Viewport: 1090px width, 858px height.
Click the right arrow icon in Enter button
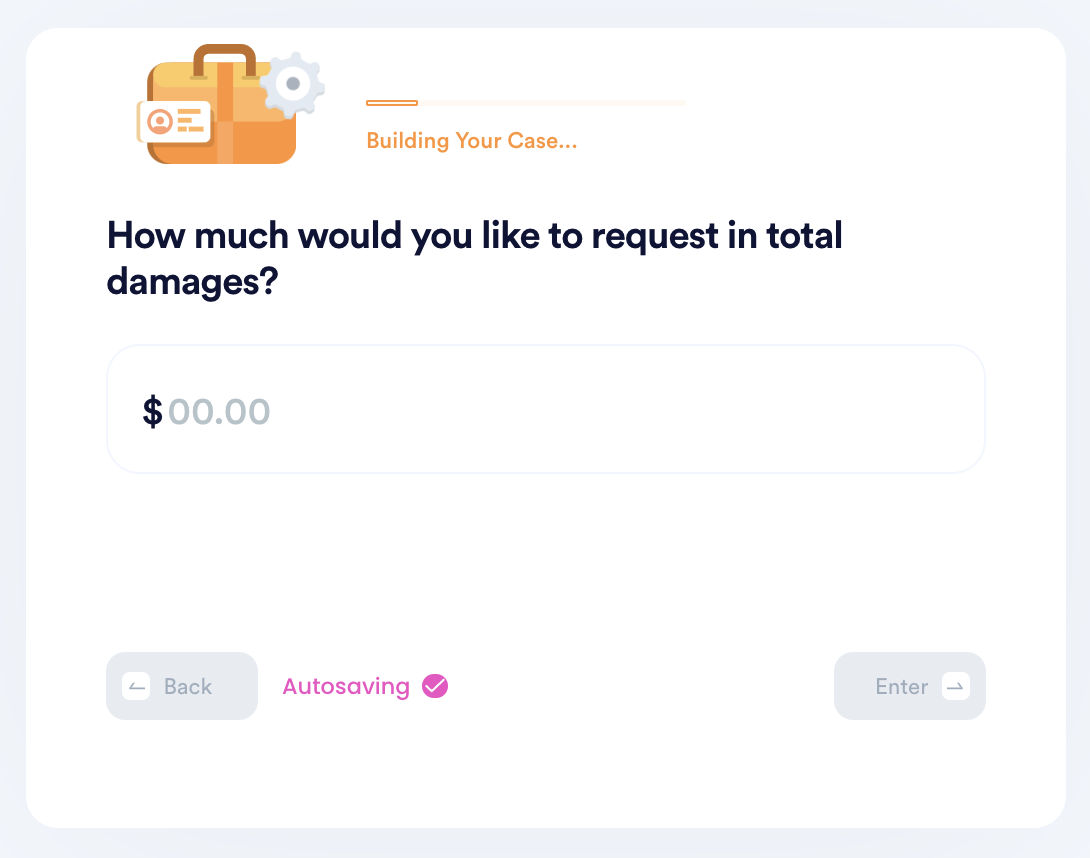pyautogui.click(x=956, y=687)
